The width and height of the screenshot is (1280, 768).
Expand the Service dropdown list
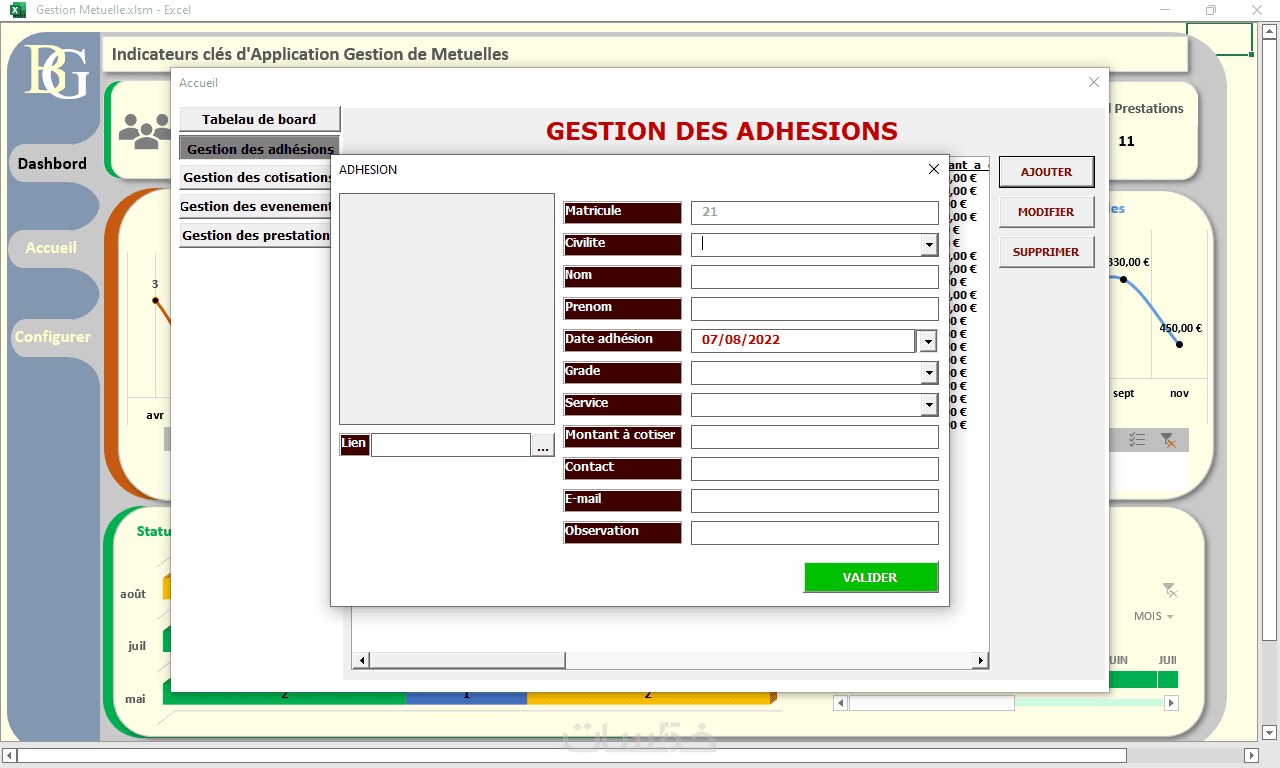(929, 405)
